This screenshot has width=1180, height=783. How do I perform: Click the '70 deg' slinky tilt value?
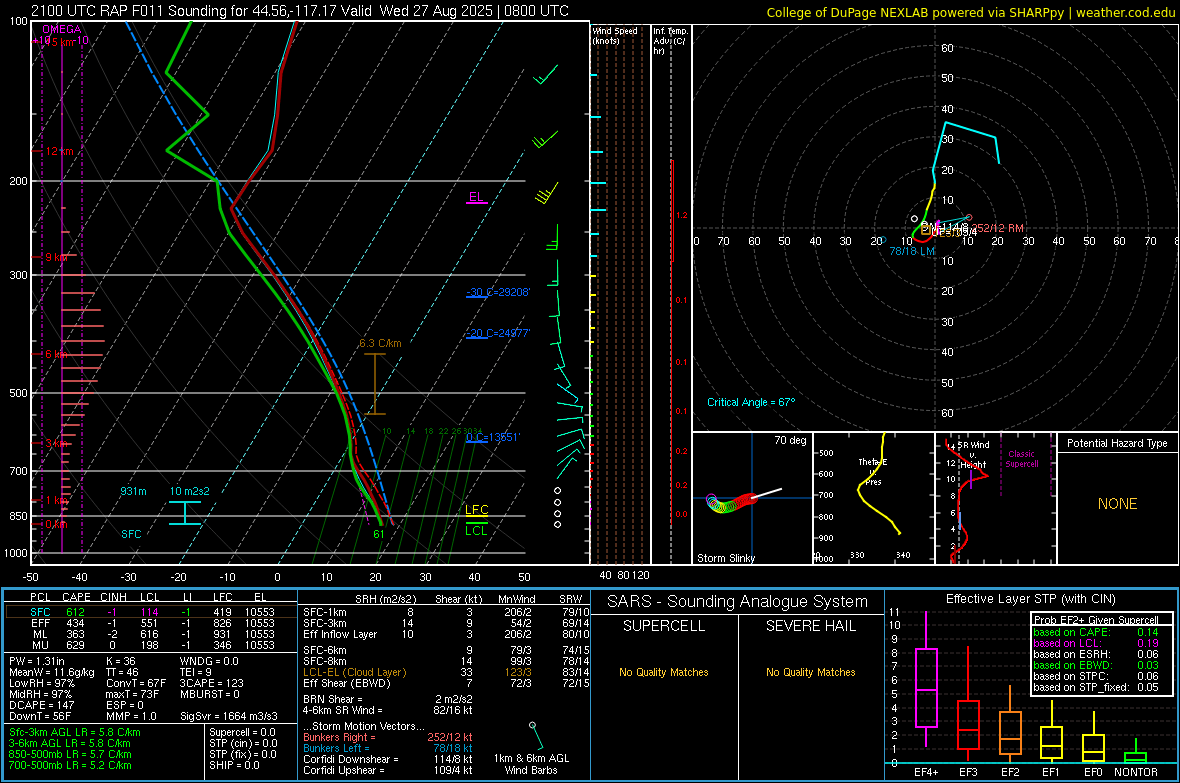(x=790, y=440)
